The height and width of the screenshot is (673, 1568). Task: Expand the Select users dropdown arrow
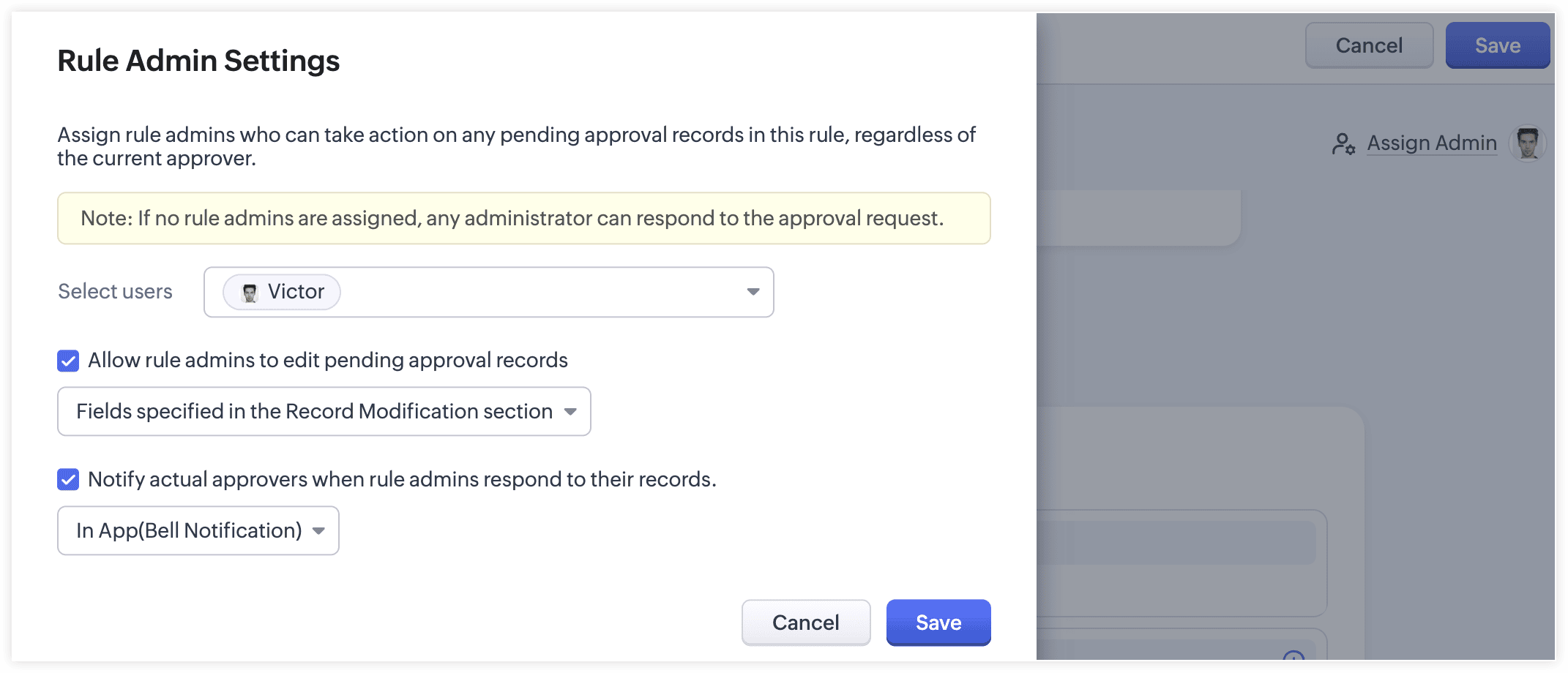pos(753,292)
